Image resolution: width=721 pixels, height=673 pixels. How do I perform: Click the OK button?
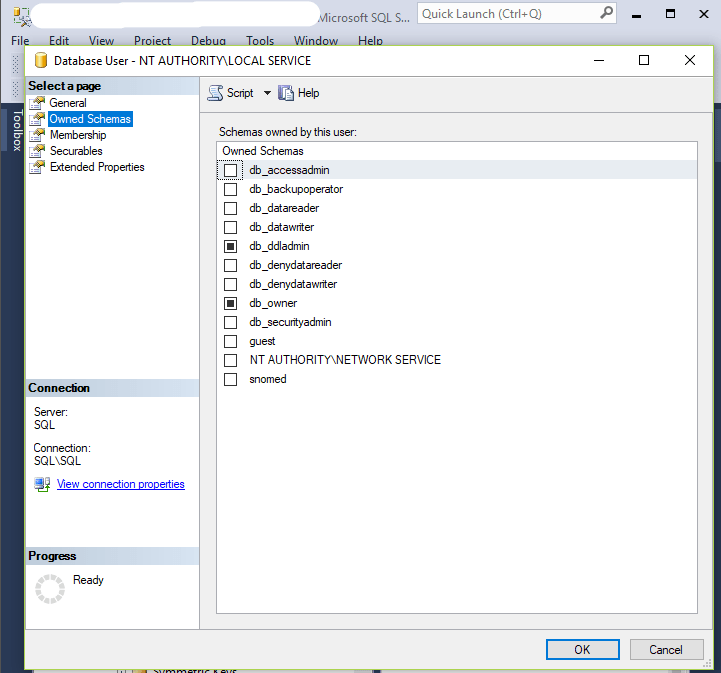[583, 650]
